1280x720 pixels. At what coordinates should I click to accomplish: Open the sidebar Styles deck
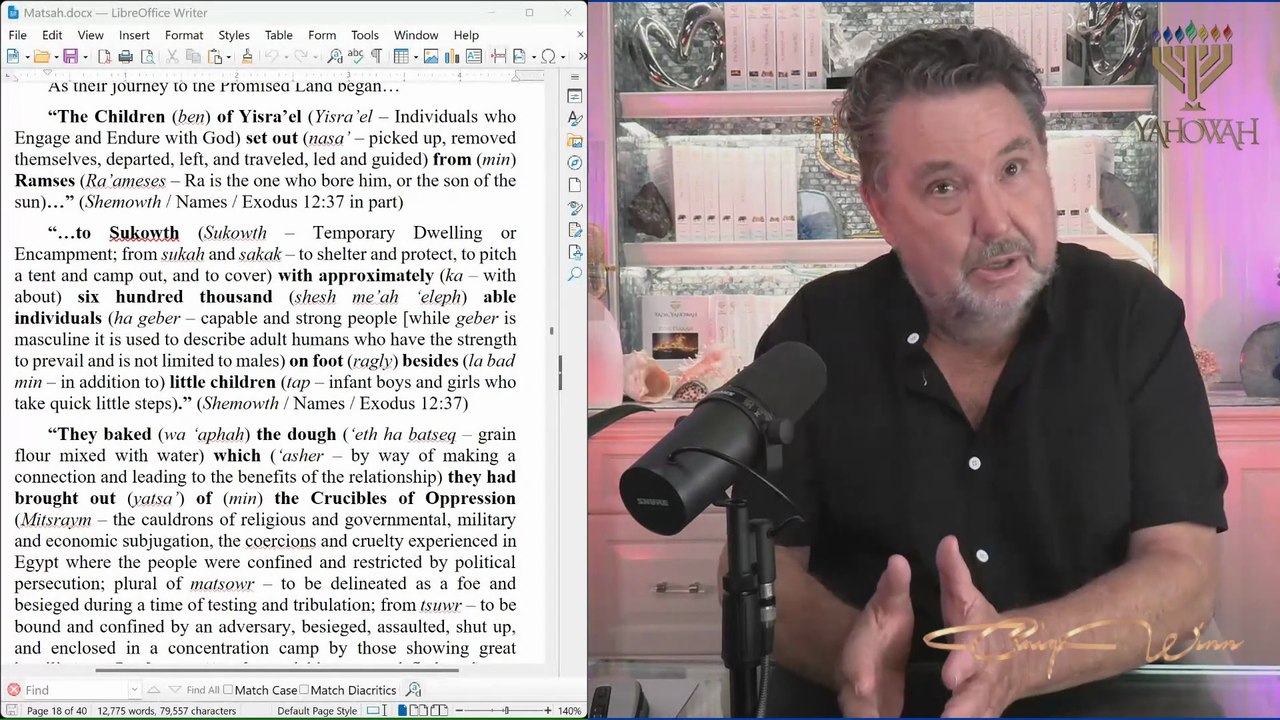point(574,119)
